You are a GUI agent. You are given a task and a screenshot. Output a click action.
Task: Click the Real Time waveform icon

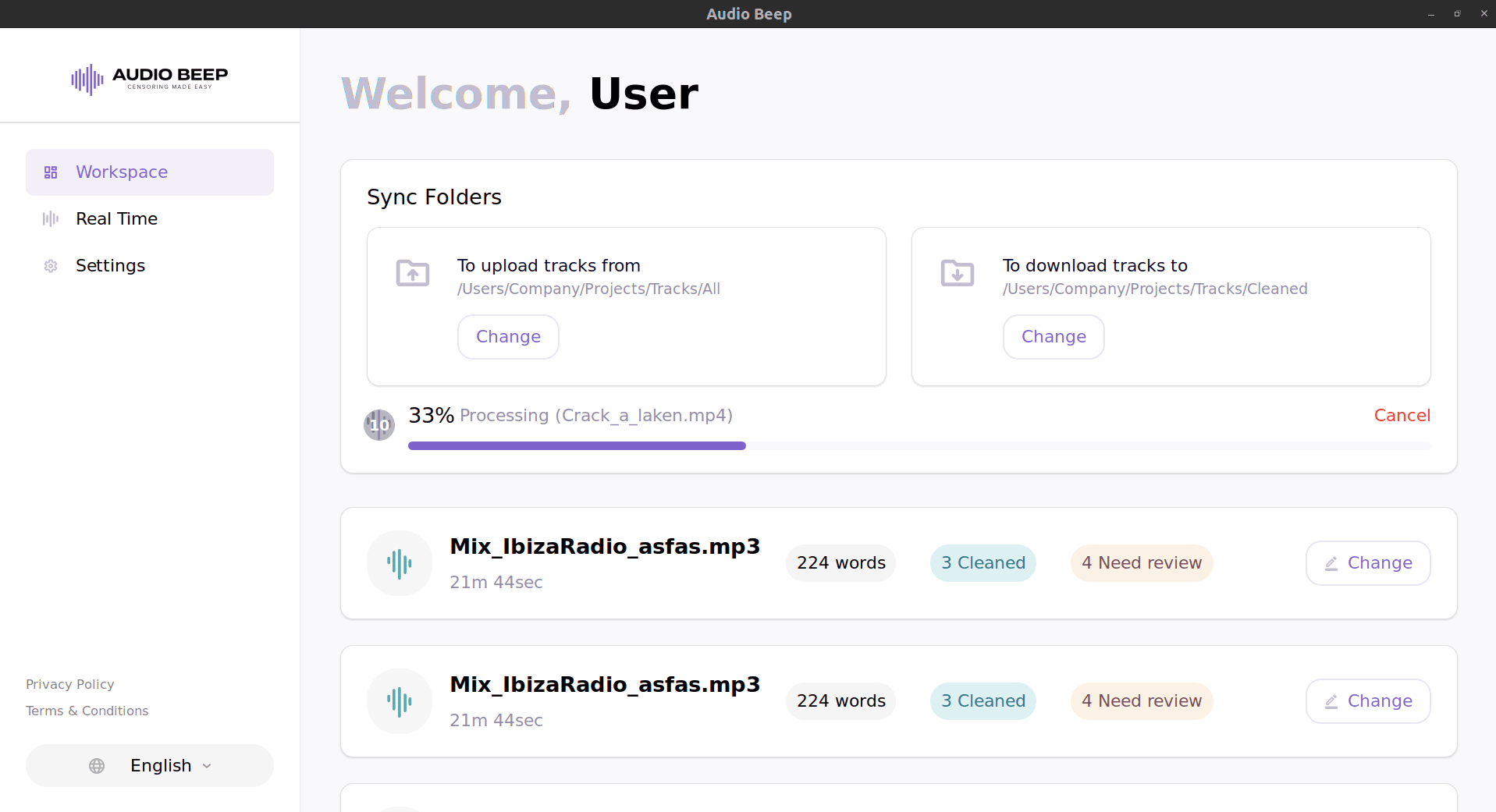[x=51, y=219]
